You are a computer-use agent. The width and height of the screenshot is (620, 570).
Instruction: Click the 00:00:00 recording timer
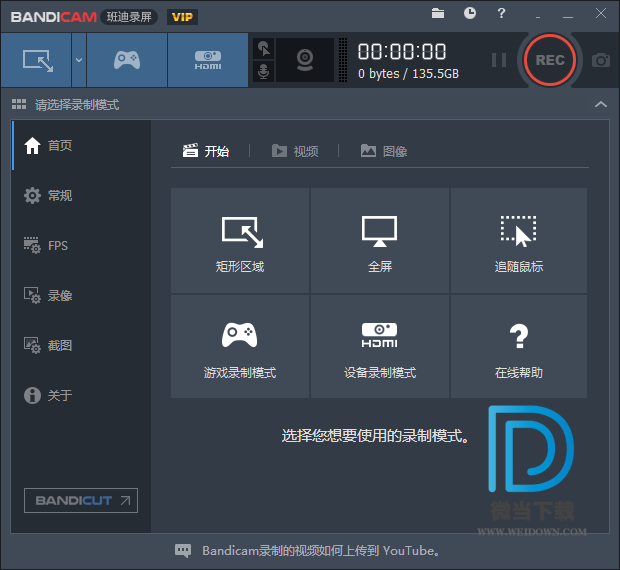click(x=402, y=51)
